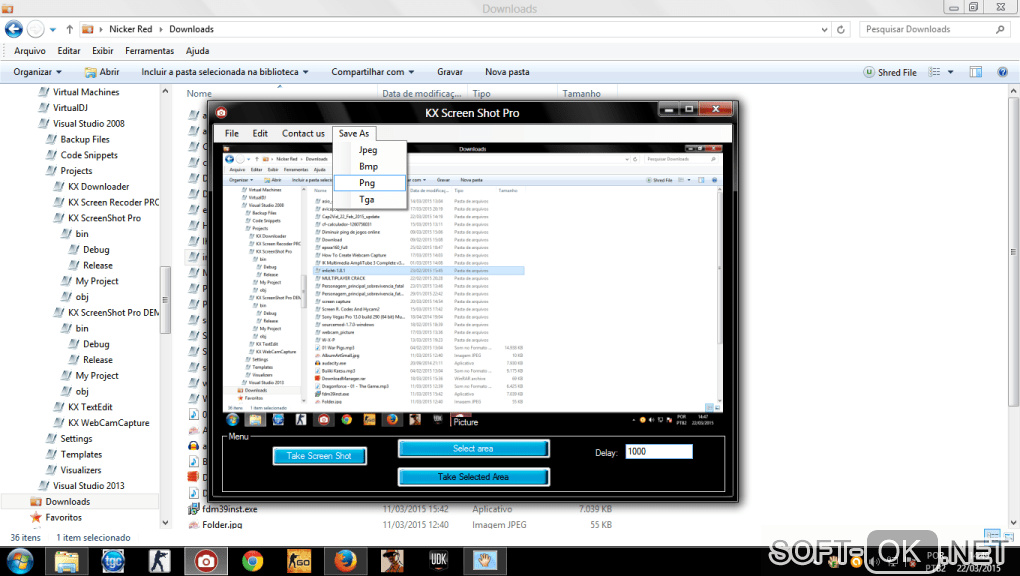
Task: Click the Windows Start button
Action: pyautogui.click(x=19, y=560)
